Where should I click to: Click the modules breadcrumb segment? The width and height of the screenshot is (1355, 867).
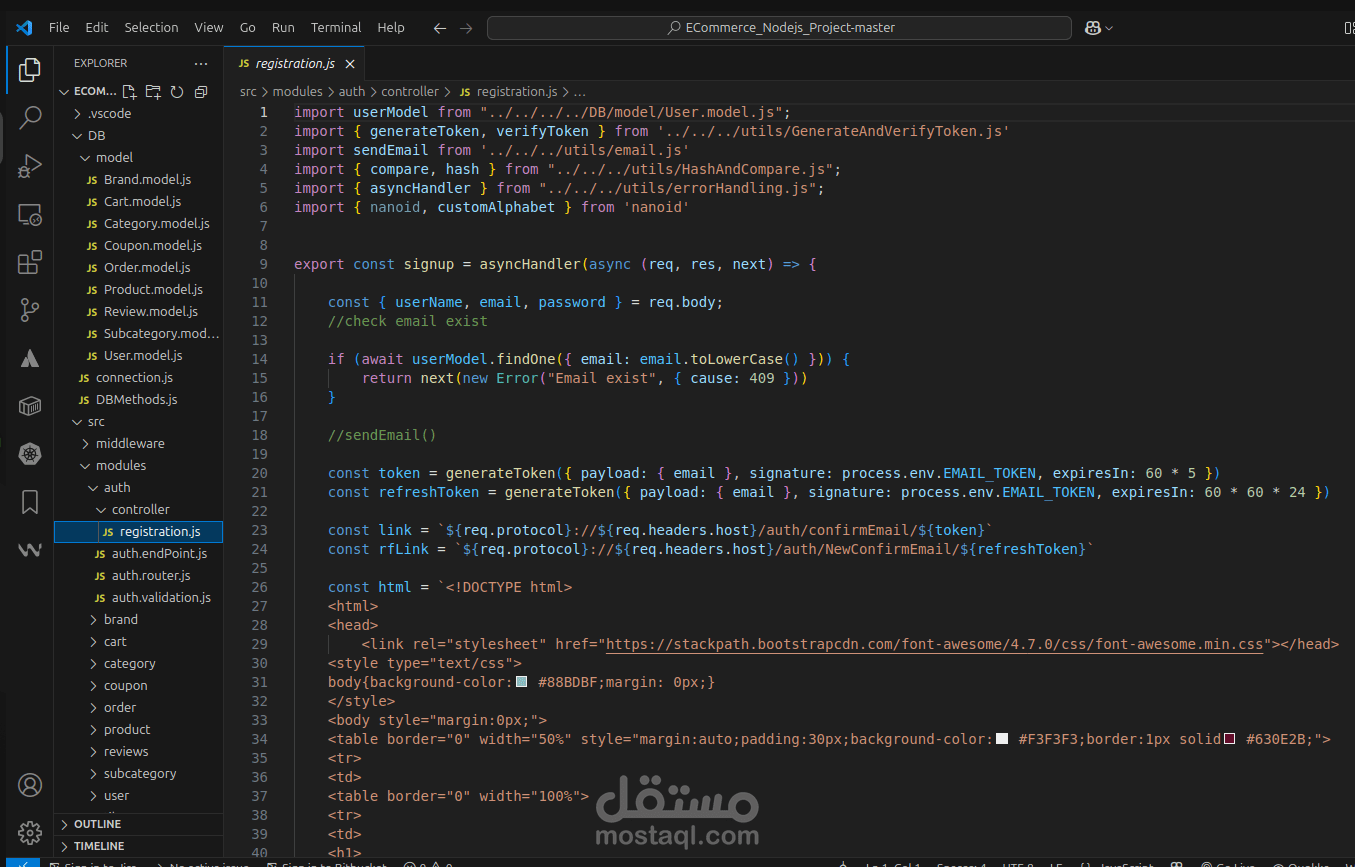(298, 92)
